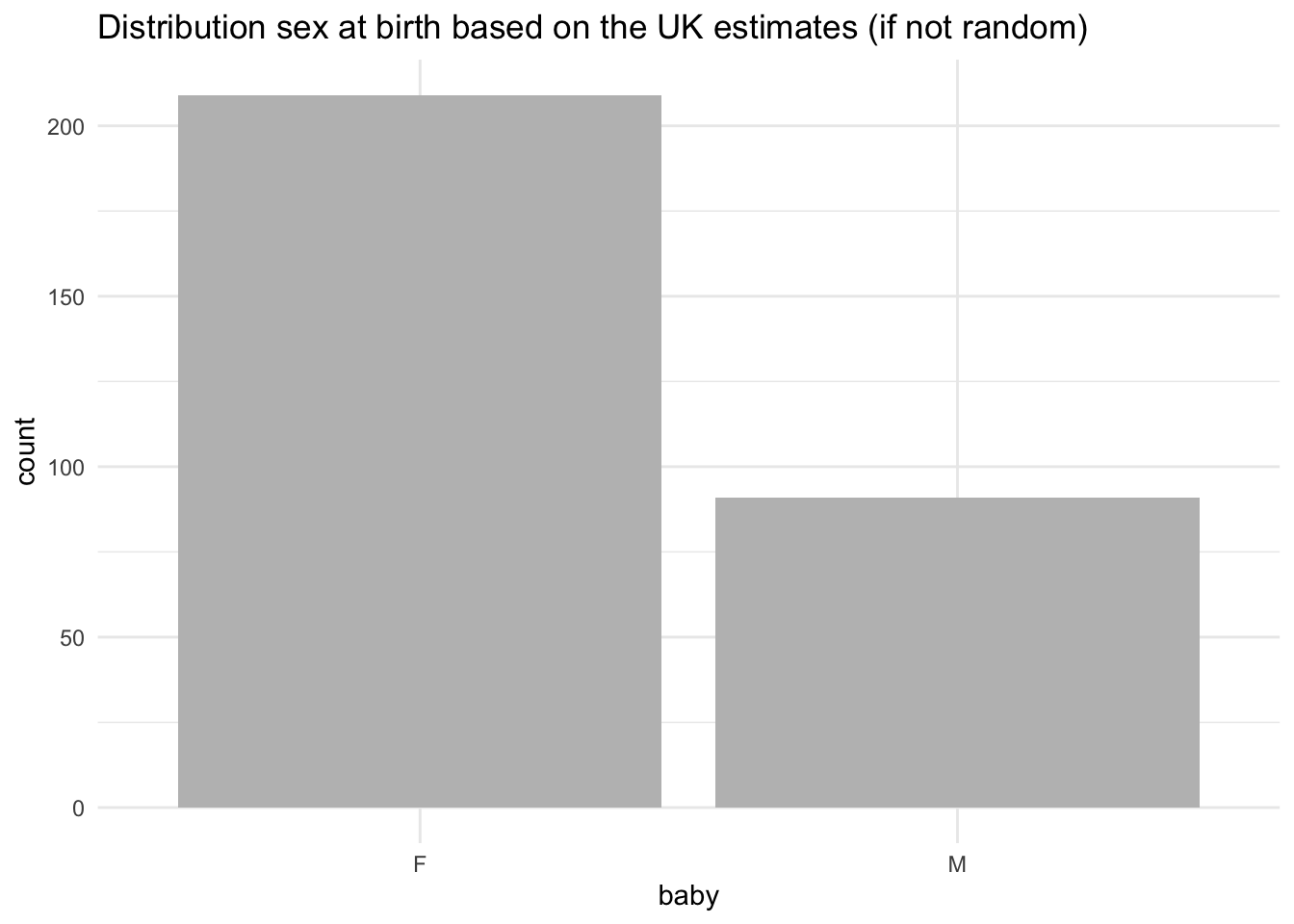
Task: Click the 150 y-axis tick label
Action: 65,297
